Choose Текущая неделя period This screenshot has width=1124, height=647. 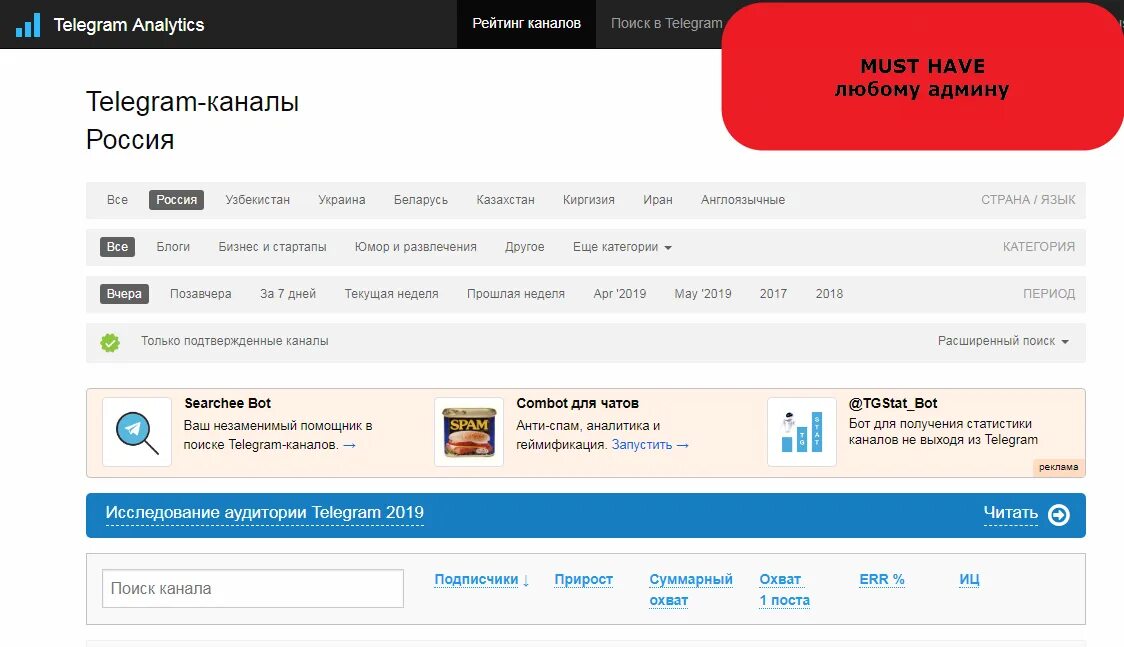pyautogui.click(x=391, y=294)
